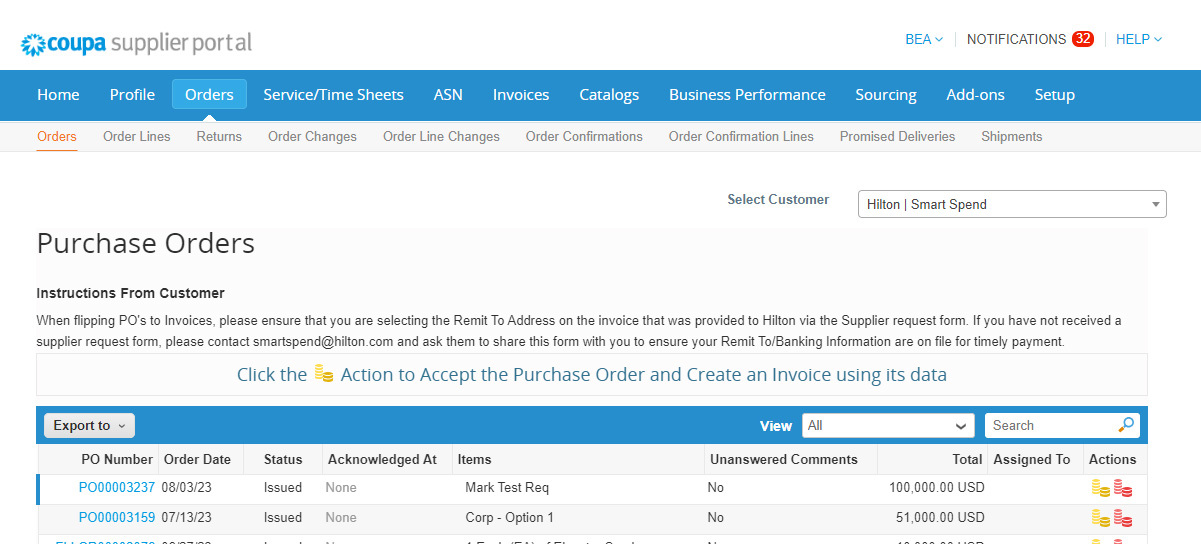Image resolution: width=1201 pixels, height=544 pixels.
Task: Go to the Sourcing tab
Action: coord(886,94)
